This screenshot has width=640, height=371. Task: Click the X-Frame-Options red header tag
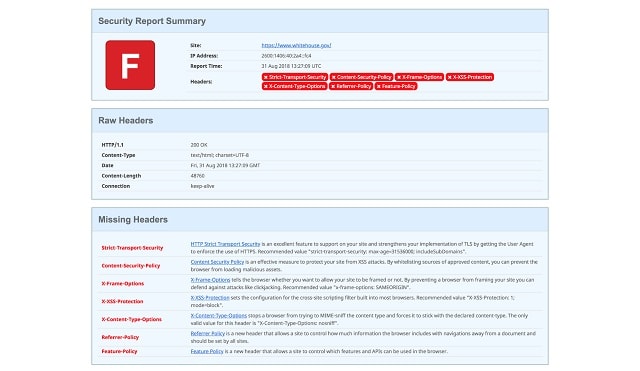point(419,77)
